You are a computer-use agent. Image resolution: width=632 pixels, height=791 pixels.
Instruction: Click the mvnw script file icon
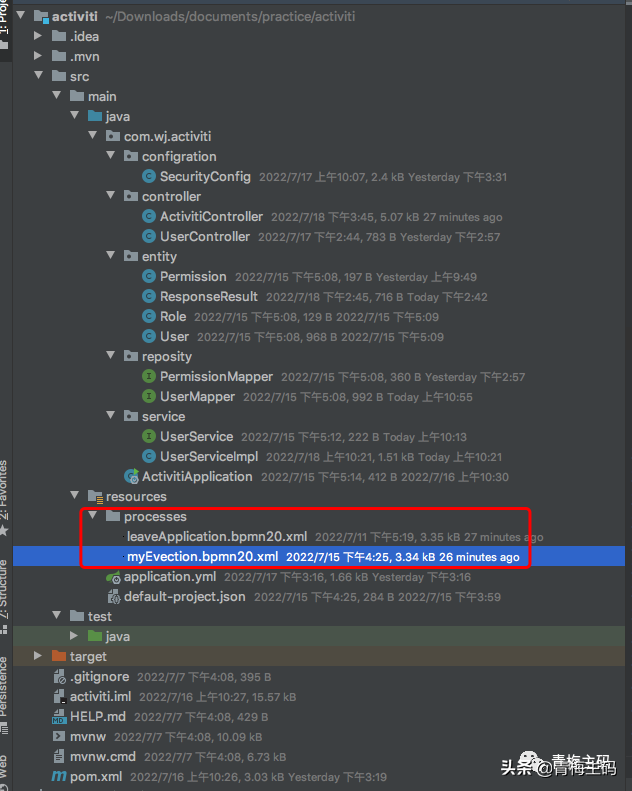point(59,736)
